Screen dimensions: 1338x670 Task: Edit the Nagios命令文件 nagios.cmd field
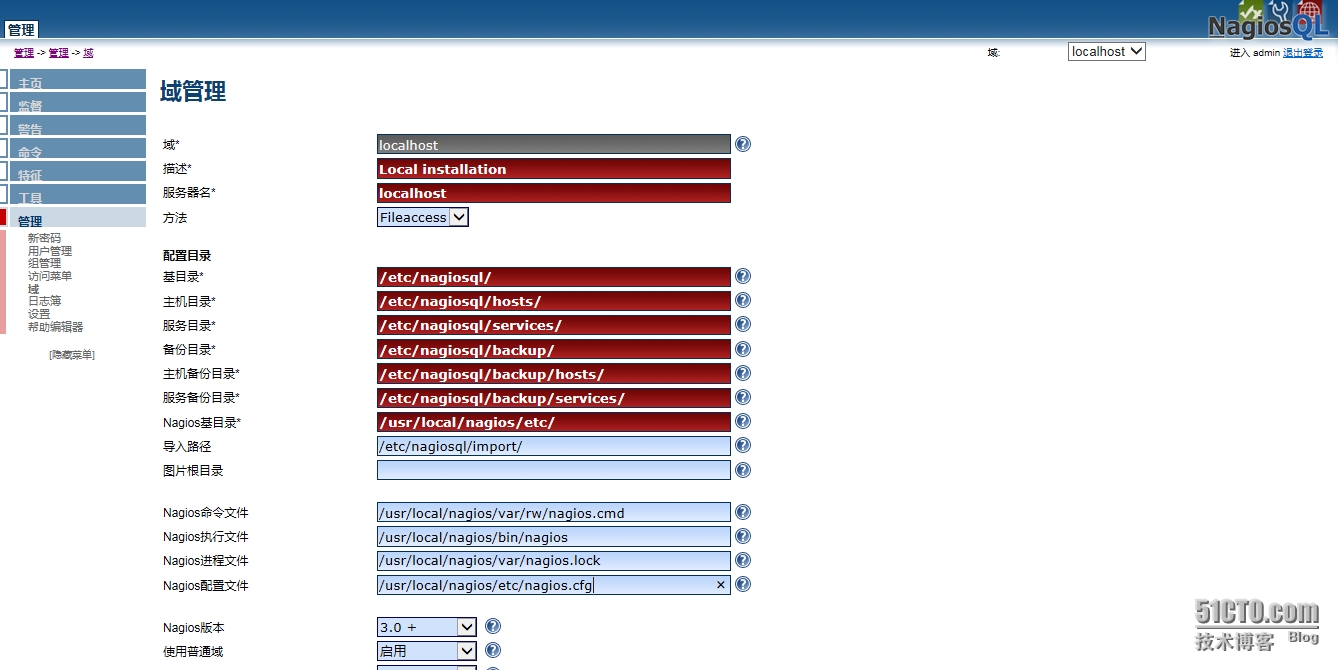(x=554, y=513)
